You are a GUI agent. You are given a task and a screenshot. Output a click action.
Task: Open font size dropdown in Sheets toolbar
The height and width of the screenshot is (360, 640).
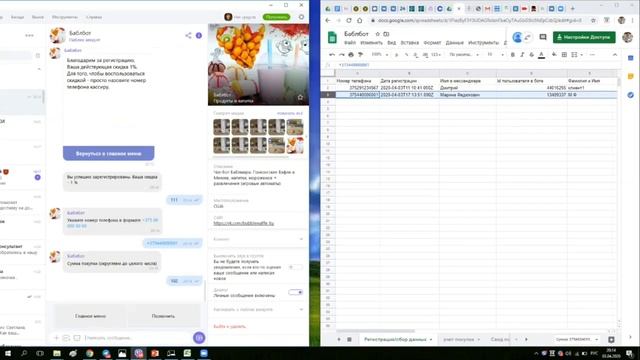coord(496,55)
